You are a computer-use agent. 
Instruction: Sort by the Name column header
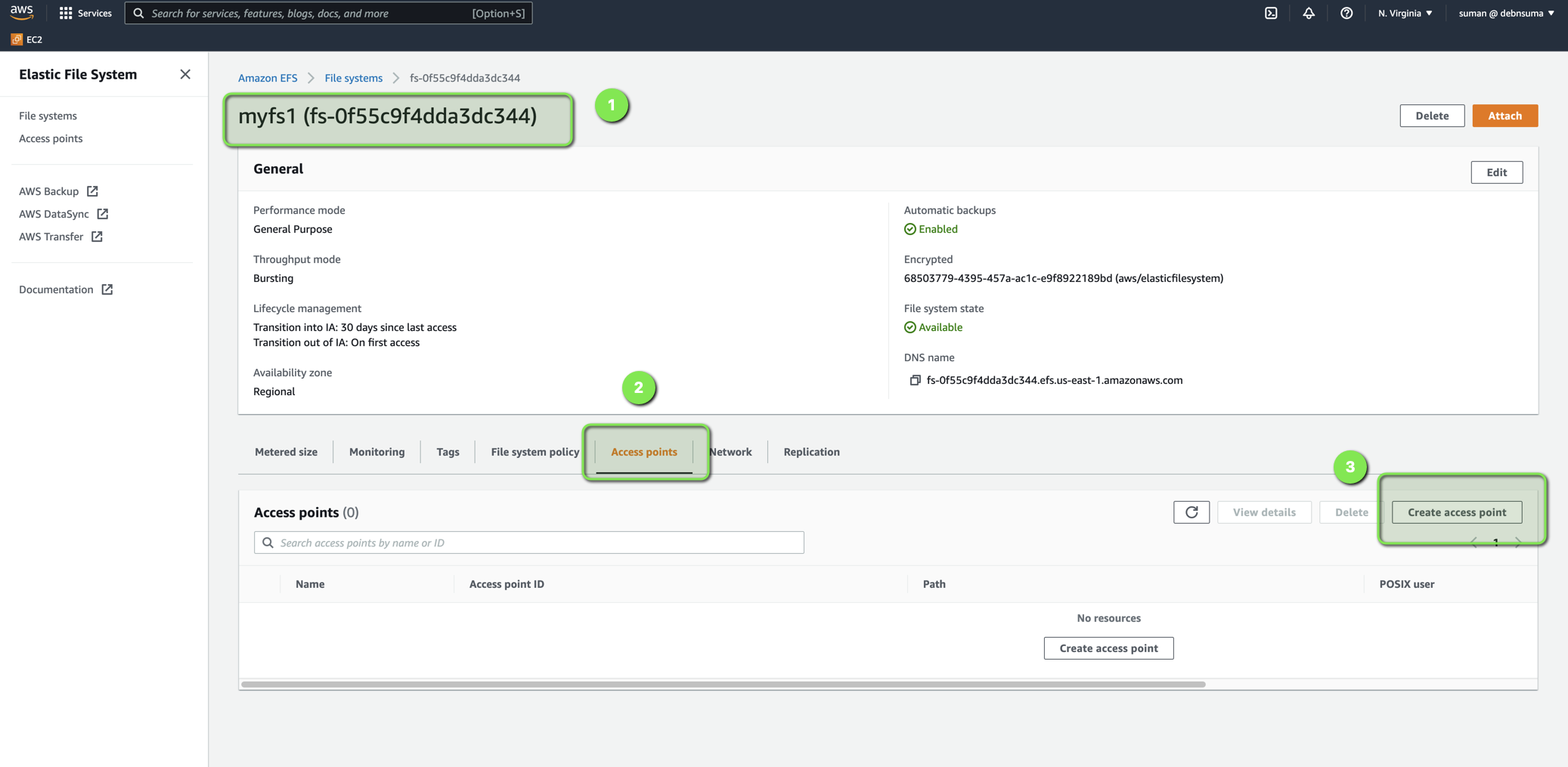coord(310,584)
